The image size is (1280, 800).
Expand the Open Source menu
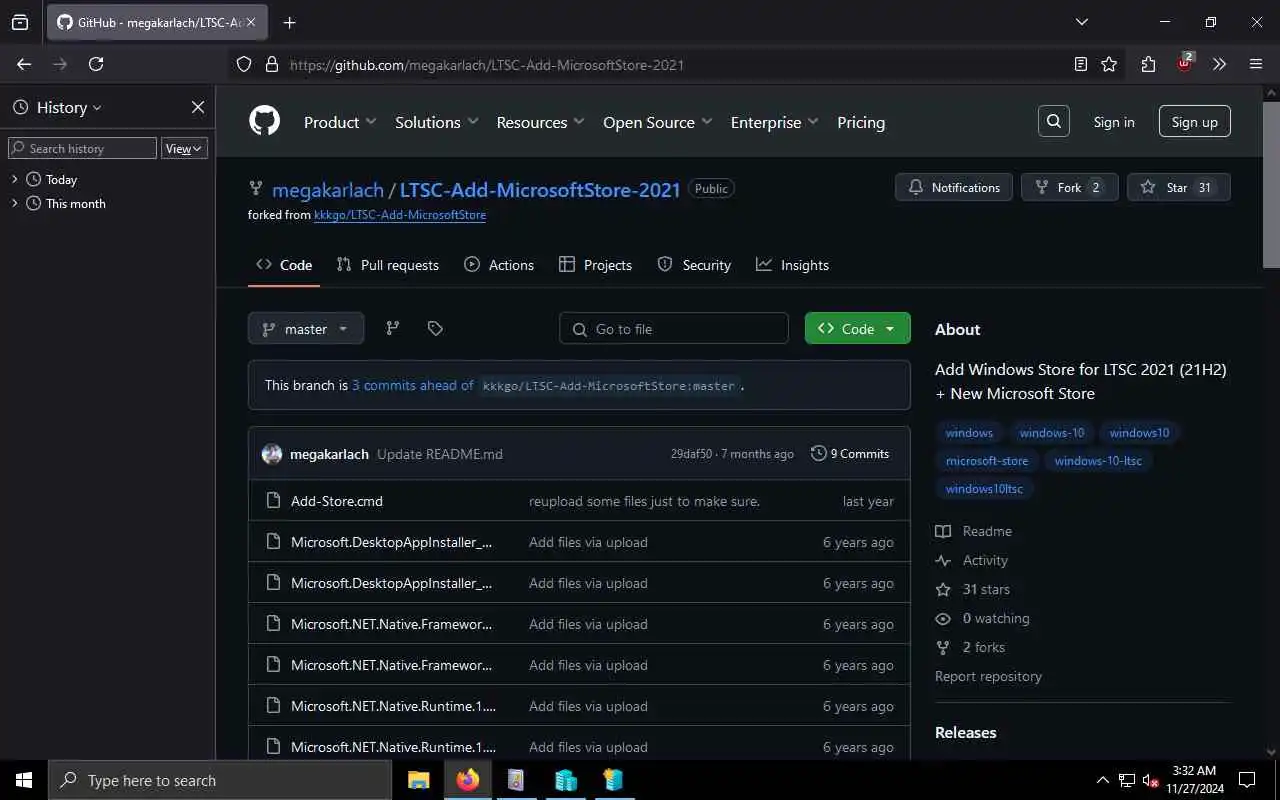[658, 122]
